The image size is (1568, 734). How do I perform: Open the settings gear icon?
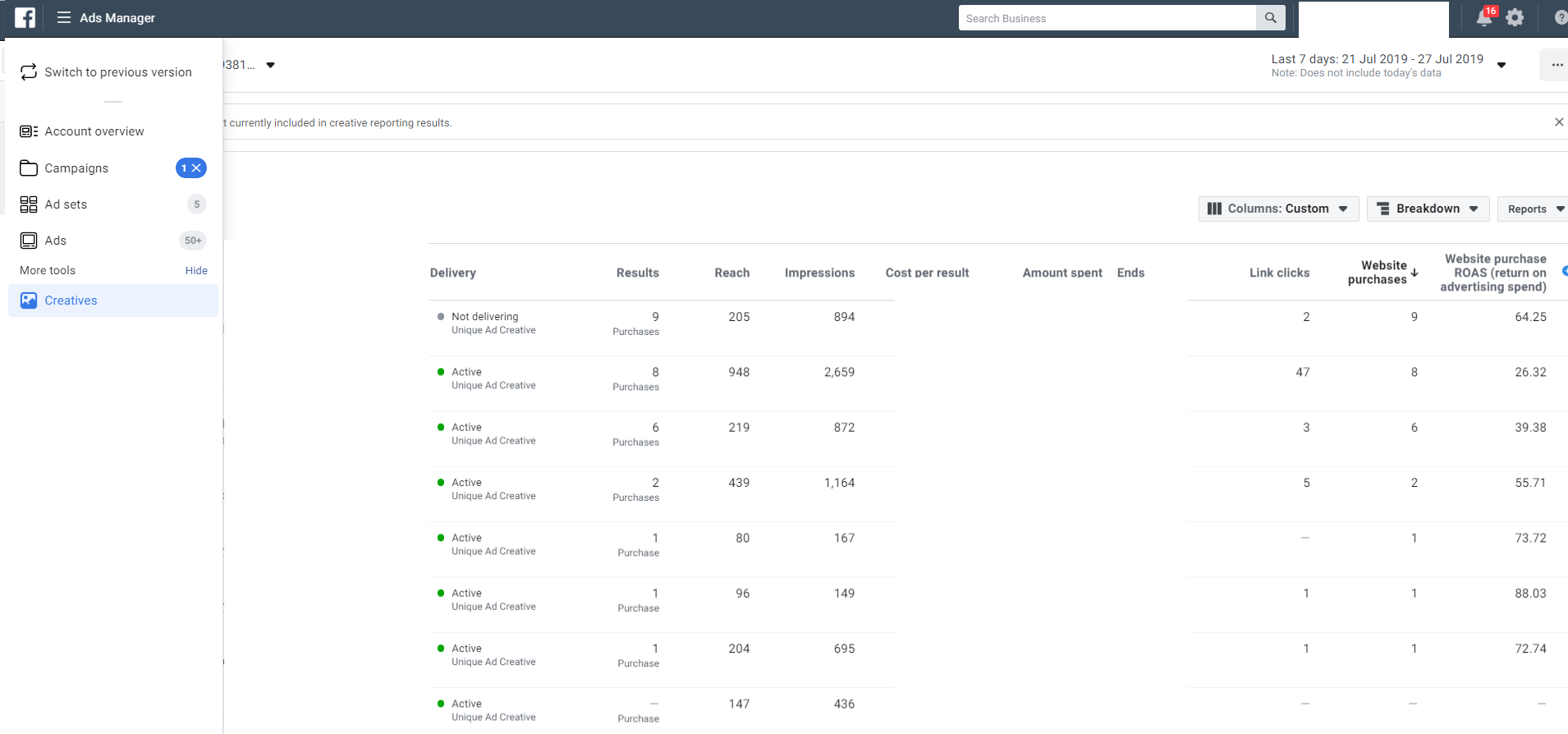[1515, 17]
